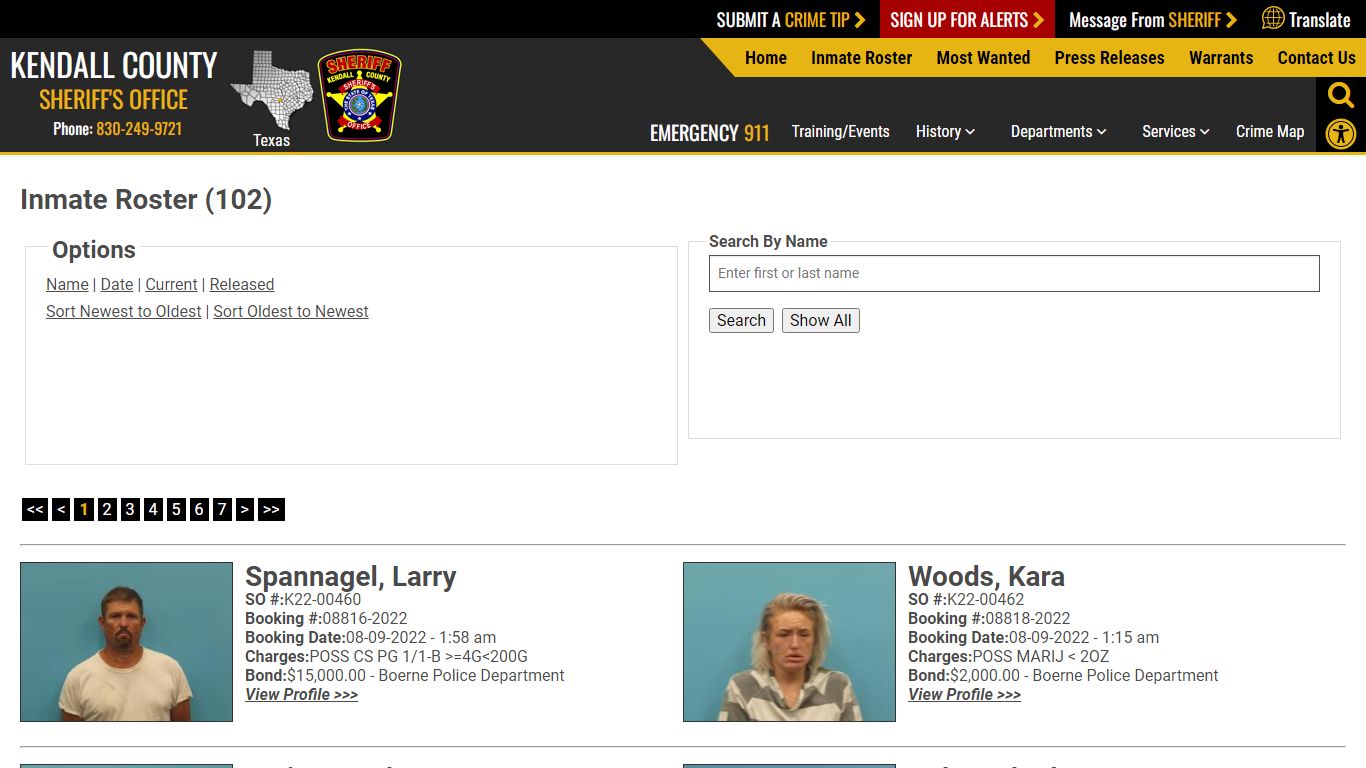
Task: Go to the next page with >
Action: (x=245, y=509)
